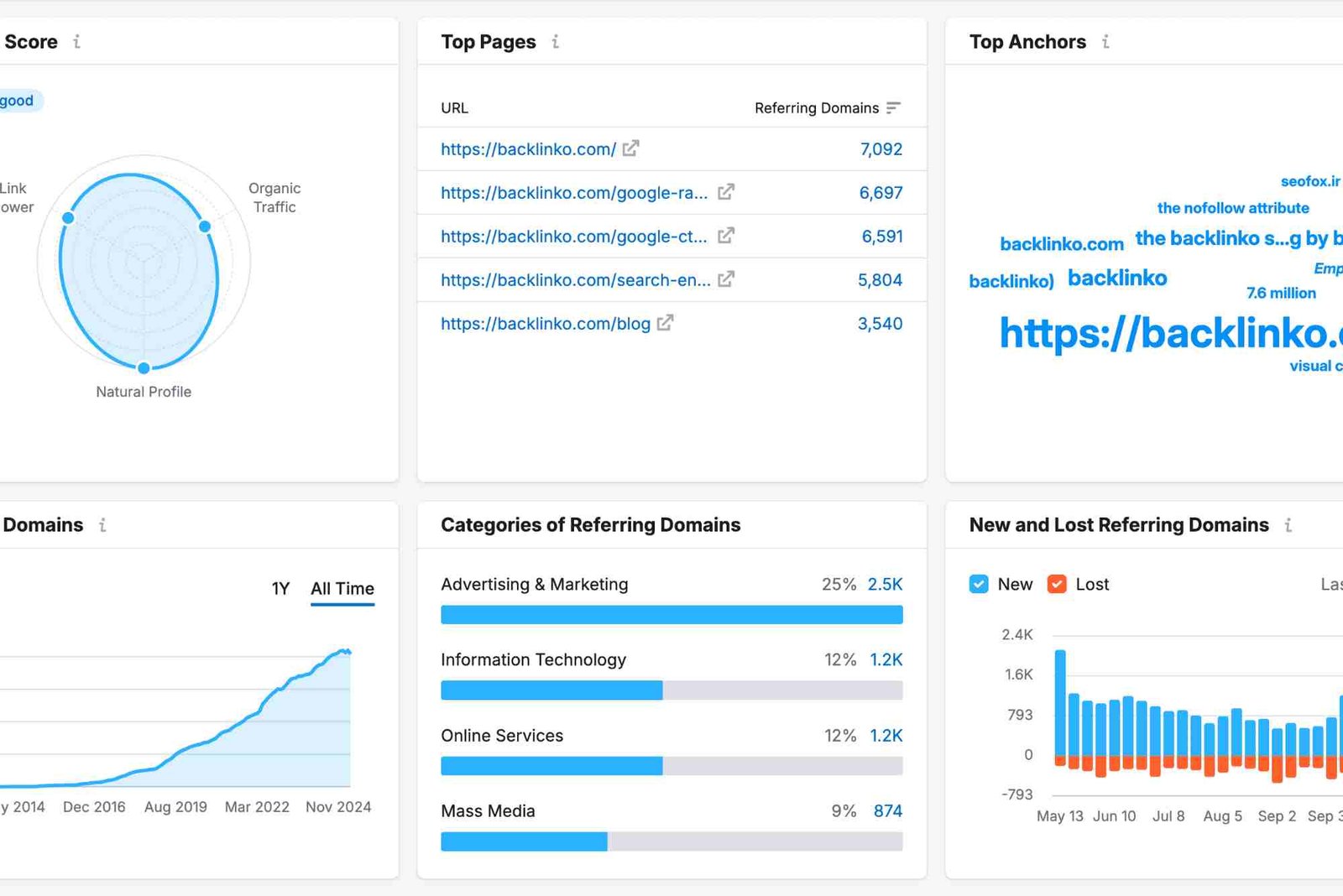Click the 2.5K Advertising & Marketing count
1343x896 pixels.
885,585
